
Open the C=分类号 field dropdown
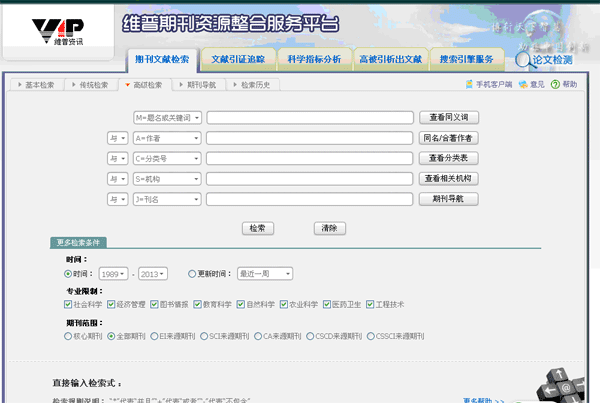pyautogui.click(x=167, y=158)
